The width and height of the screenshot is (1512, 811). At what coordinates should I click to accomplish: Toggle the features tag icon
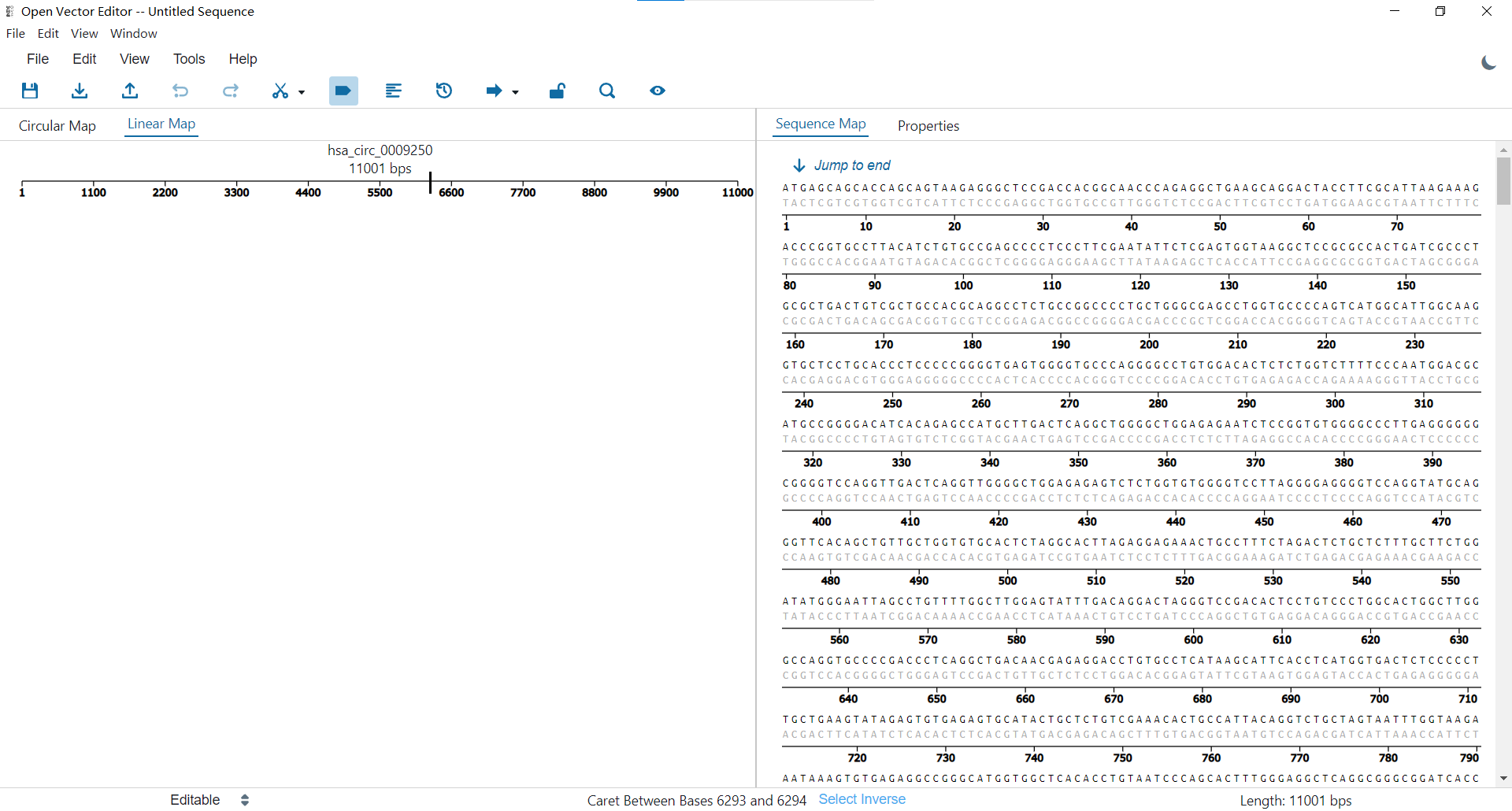(x=343, y=91)
